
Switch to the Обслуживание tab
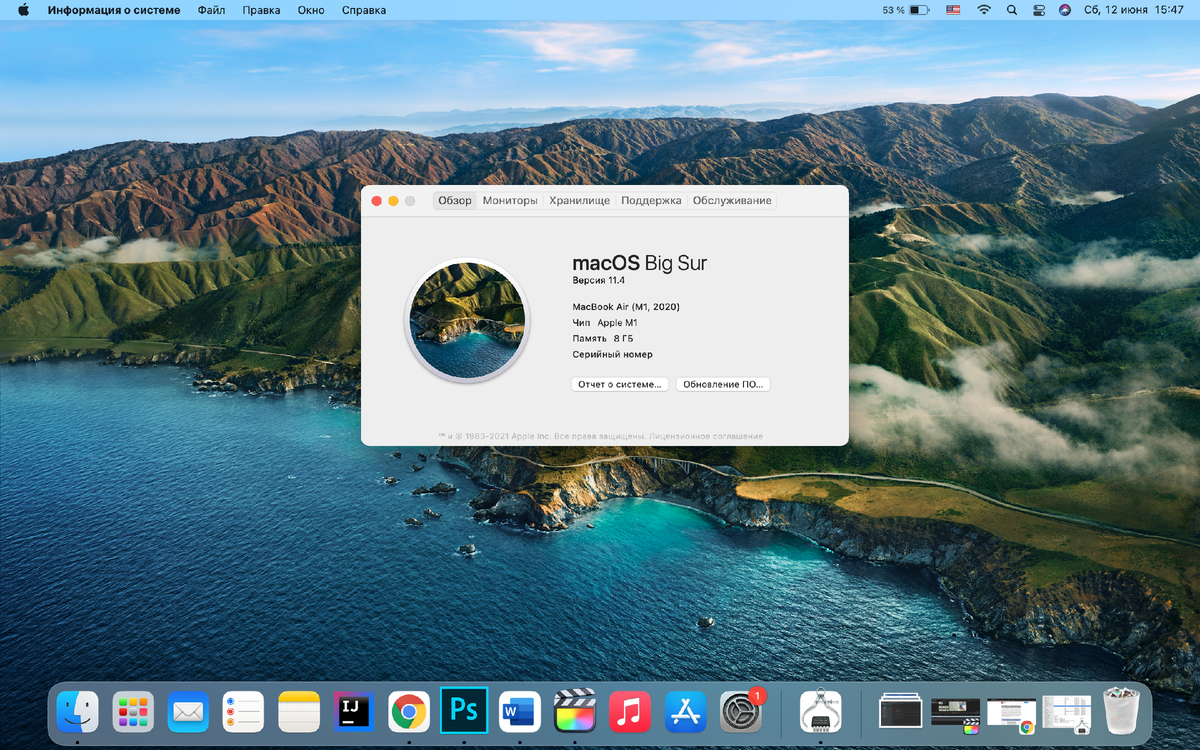pos(732,201)
